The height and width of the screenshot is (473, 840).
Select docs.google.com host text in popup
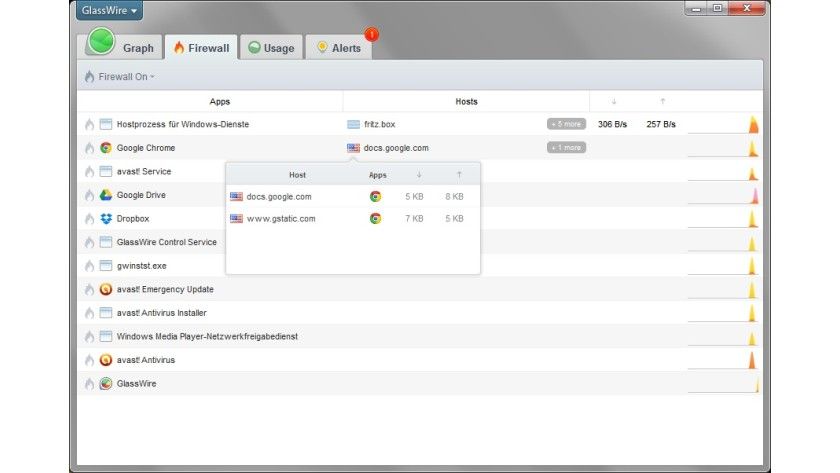279,197
